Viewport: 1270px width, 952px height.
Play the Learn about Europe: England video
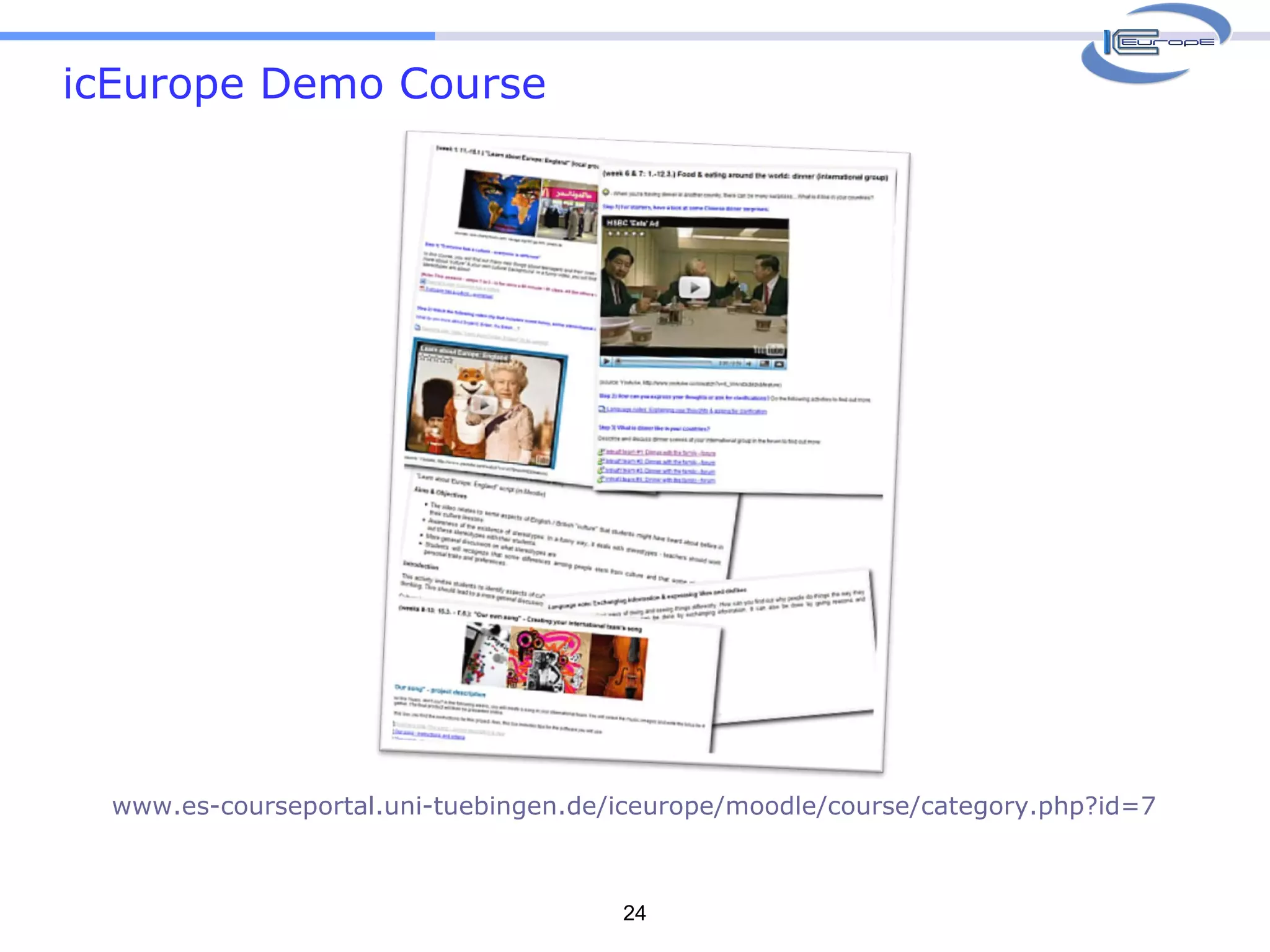point(482,405)
